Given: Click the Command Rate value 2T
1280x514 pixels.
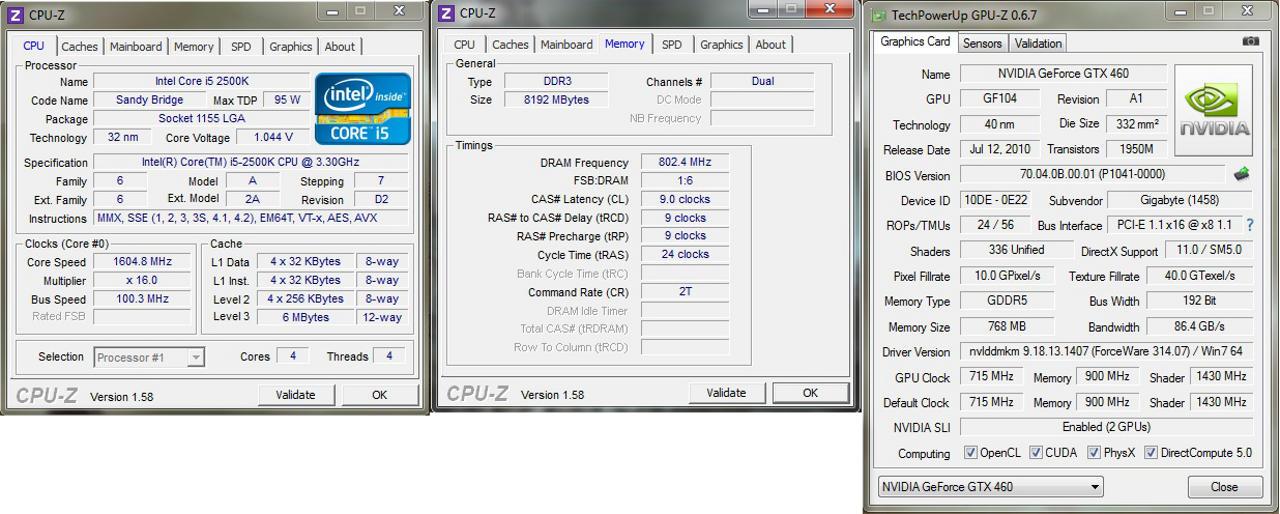Looking at the screenshot, I should point(684,292).
